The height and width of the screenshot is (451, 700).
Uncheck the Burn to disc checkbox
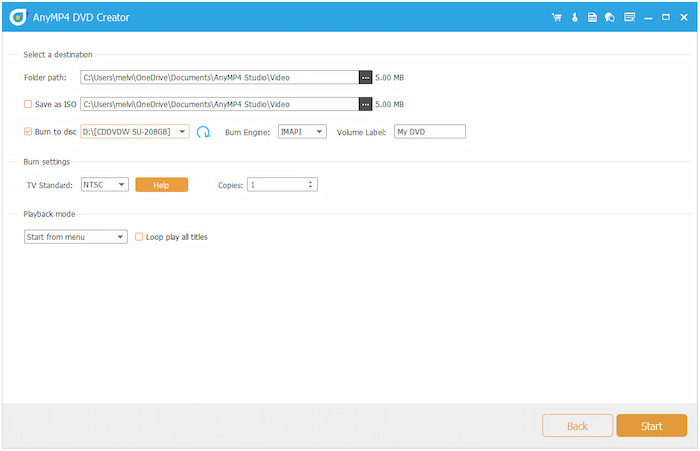[28, 131]
